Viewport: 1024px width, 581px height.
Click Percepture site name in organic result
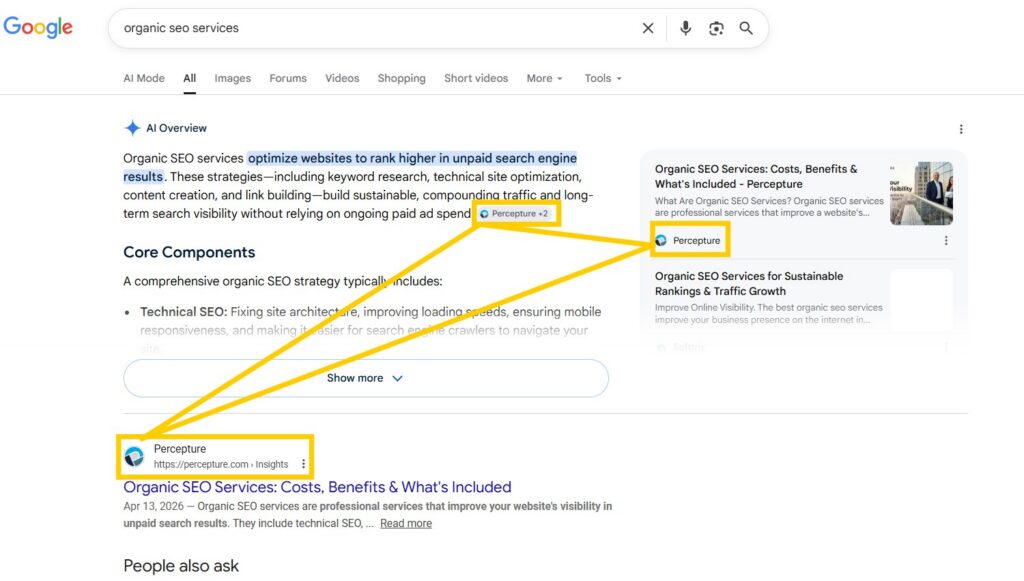180,448
